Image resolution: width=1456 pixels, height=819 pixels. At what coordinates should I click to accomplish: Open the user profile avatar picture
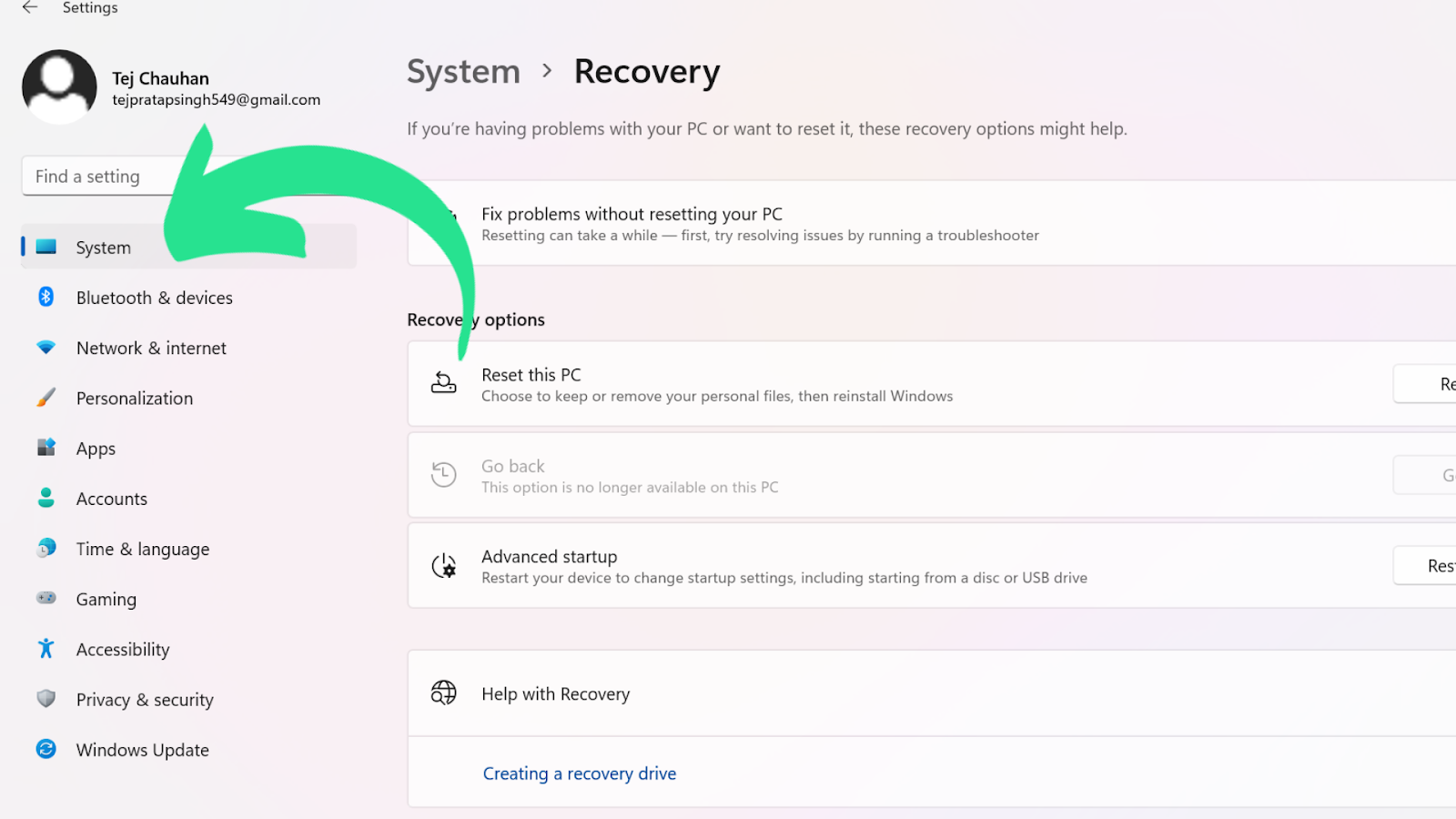pos(59,86)
